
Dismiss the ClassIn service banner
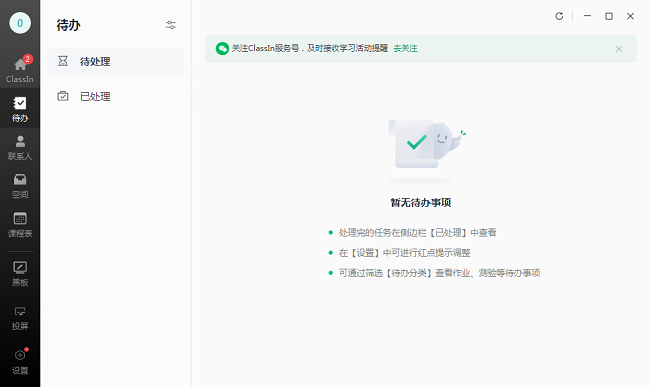point(619,49)
